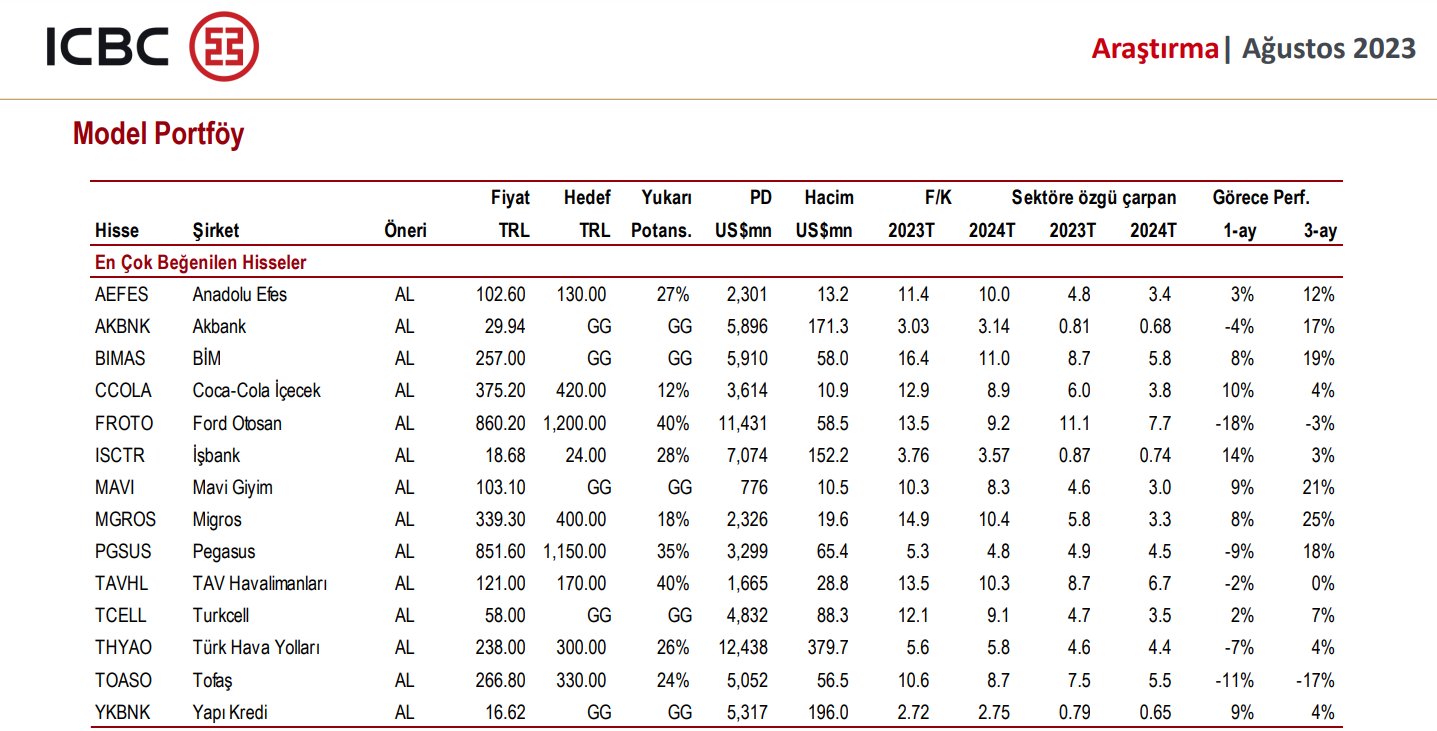1437x731 pixels.
Task: Click company name "Mavi Giyim"
Action: (232, 487)
